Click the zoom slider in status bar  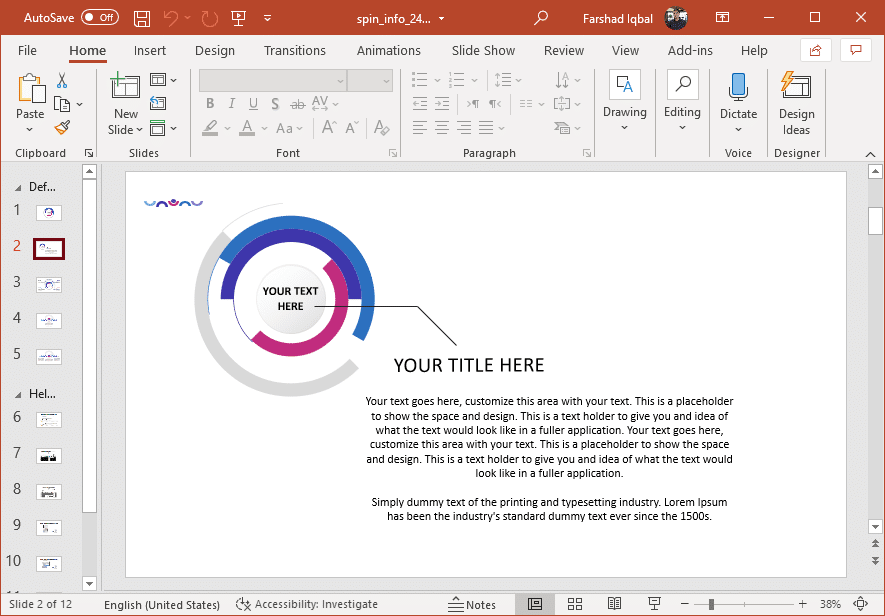point(711,604)
